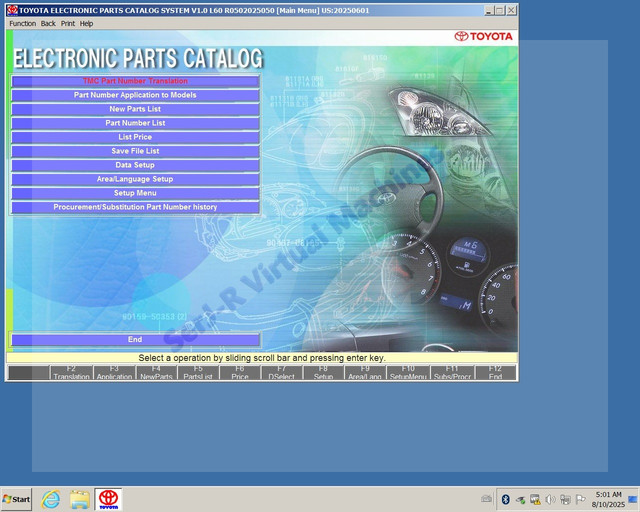Viewport: 640px width, 512px height.
Task: Open TMC Part Number Translation
Action: click(135, 81)
